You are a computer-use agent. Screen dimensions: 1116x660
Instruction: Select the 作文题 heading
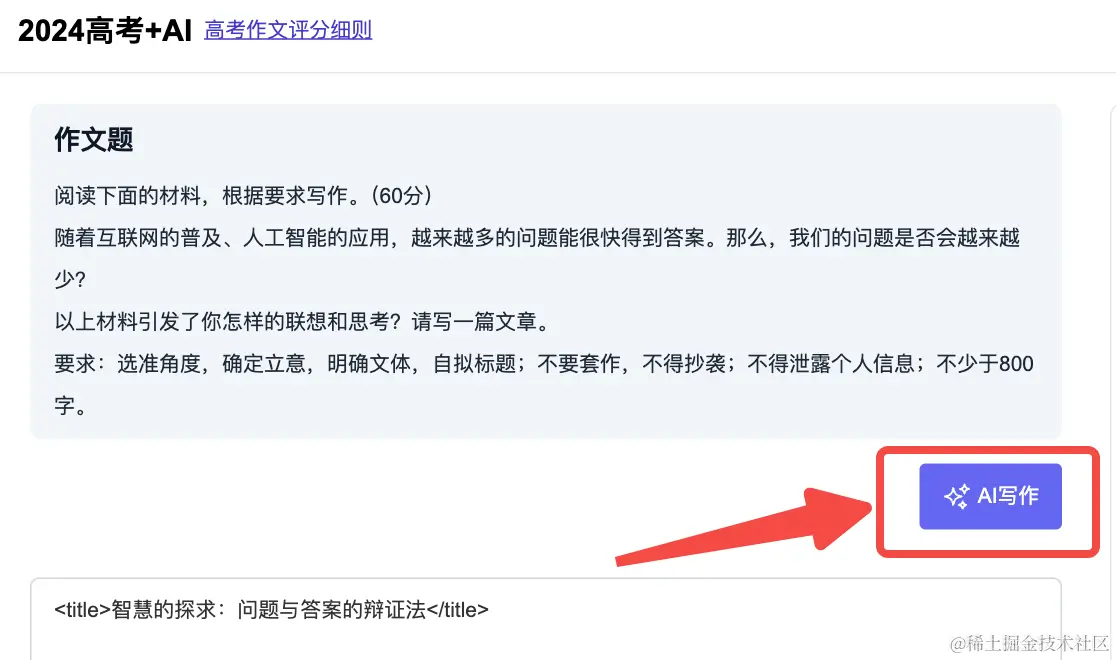94,140
